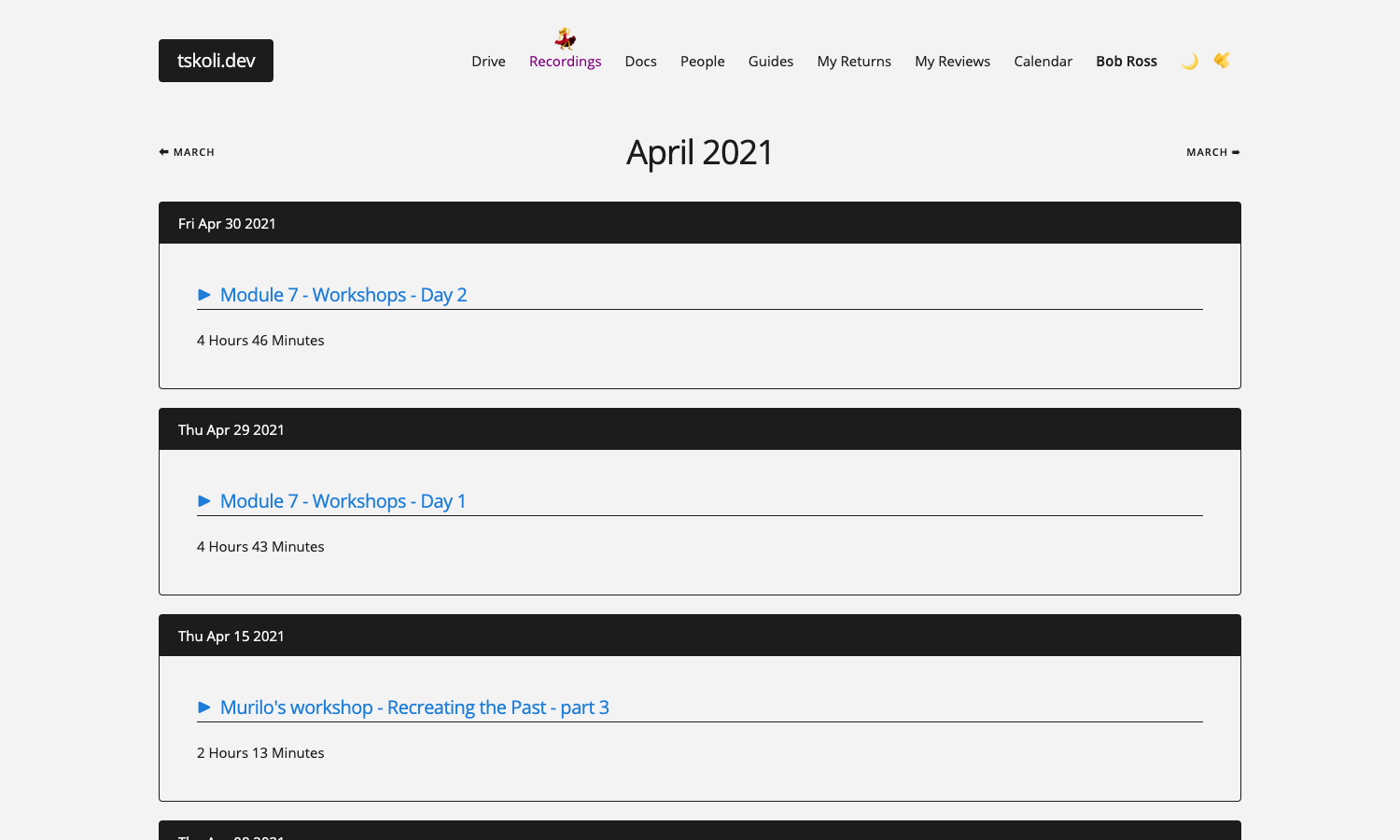Go to the Guides page
Image resolution: width=1400 pixels, height=840 pixels.
770,62
